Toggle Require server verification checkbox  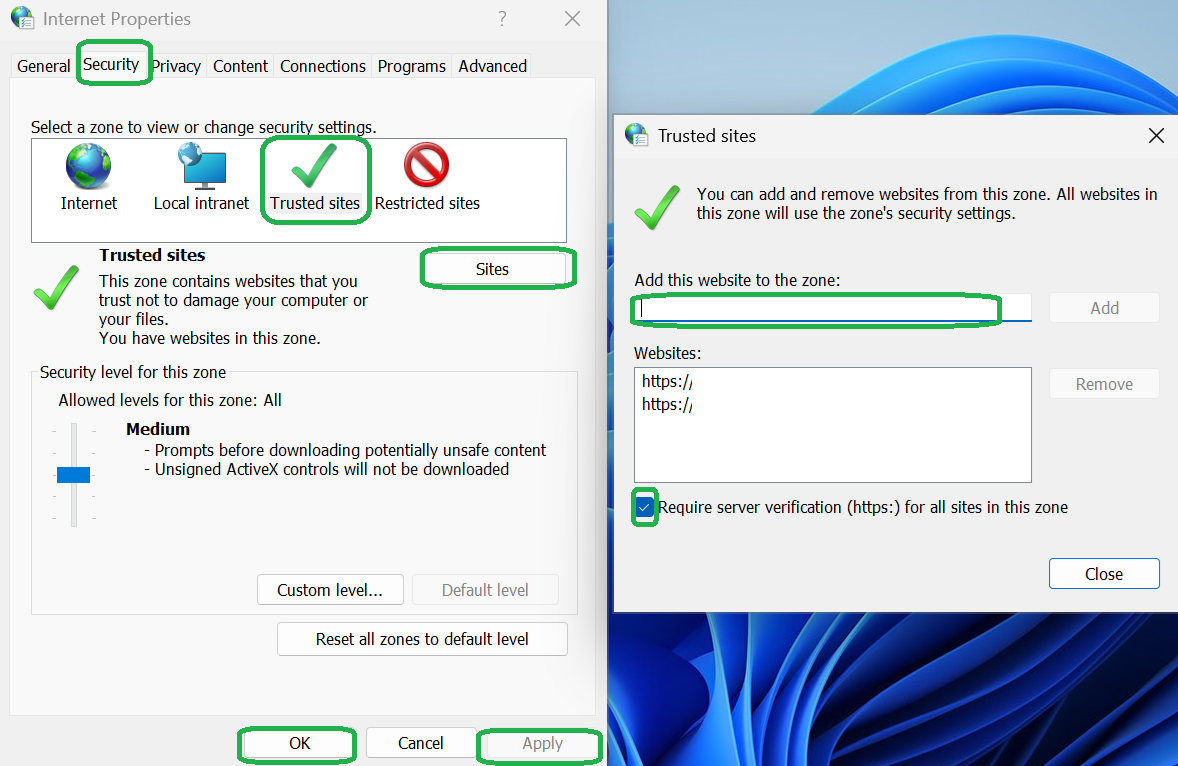645,508
